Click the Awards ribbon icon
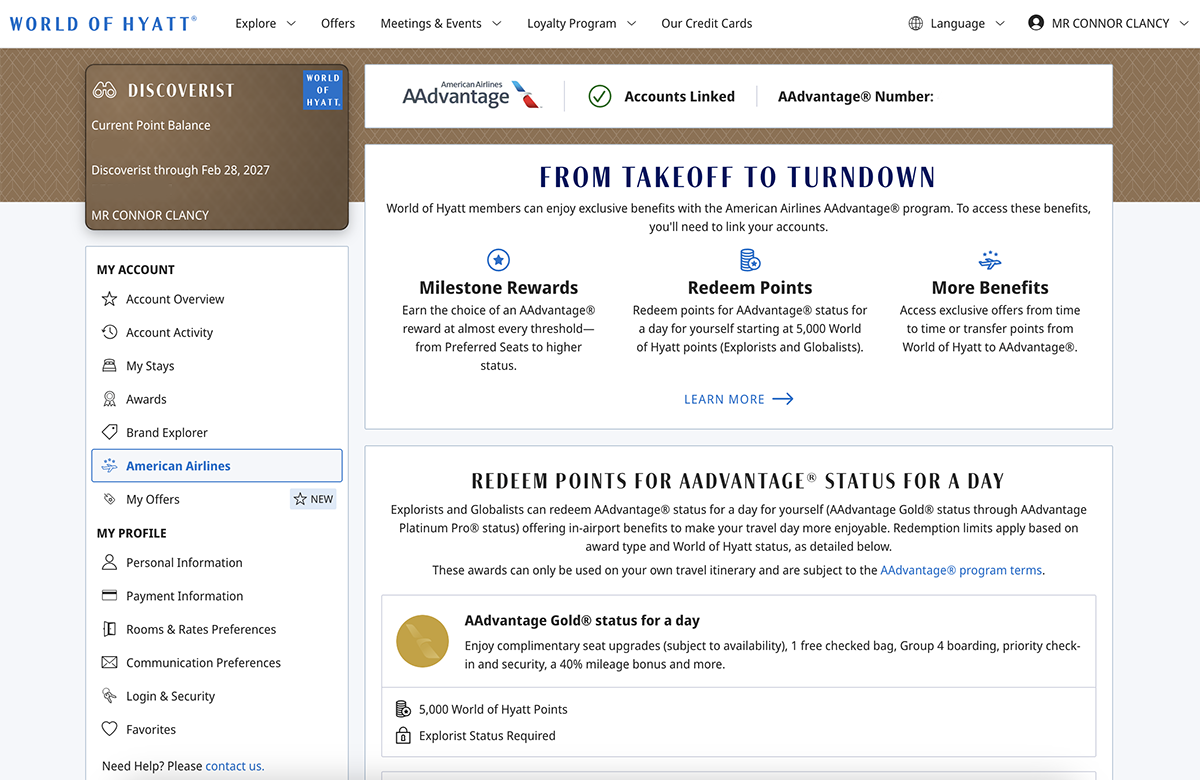 tap(110, 399)
